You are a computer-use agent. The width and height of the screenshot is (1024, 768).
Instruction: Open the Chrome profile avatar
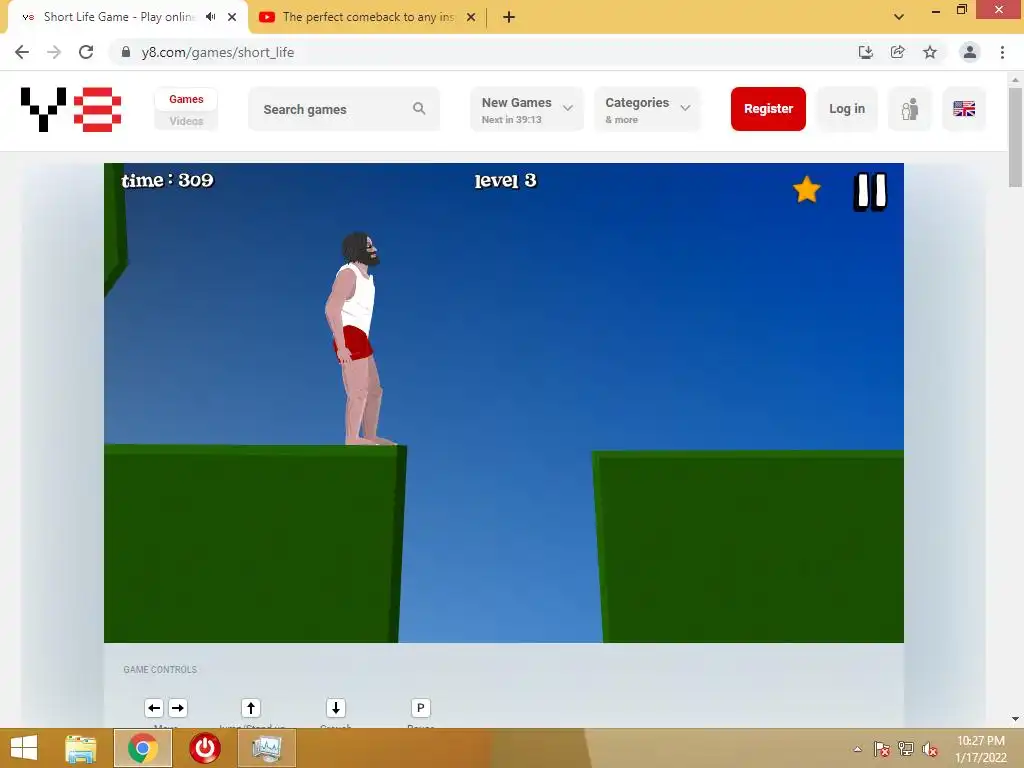970,52
